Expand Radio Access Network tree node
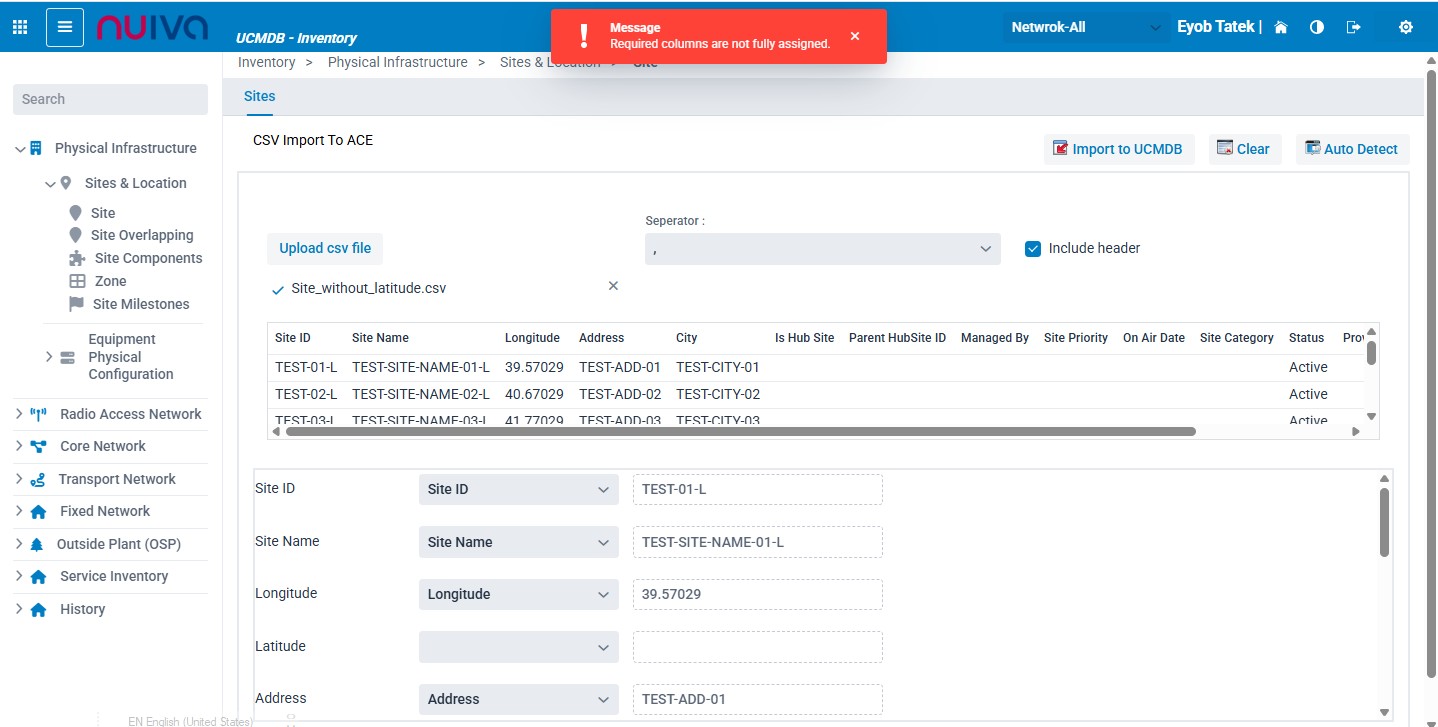The width and height of the screenshot is (1438, 727). [19, 414]
